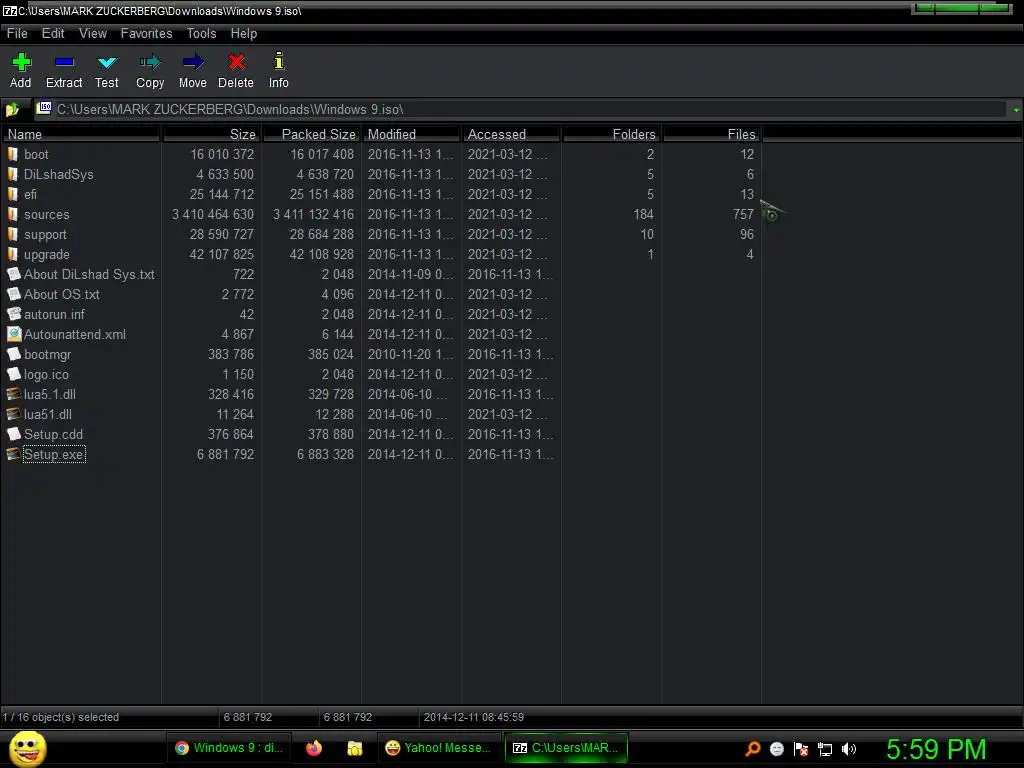
Task: Sort by the Accessed column header
Action: tap(511, 134)
